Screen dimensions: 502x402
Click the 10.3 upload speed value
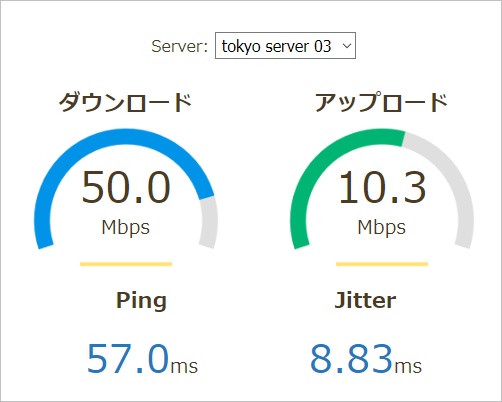[x=382, y=187]
